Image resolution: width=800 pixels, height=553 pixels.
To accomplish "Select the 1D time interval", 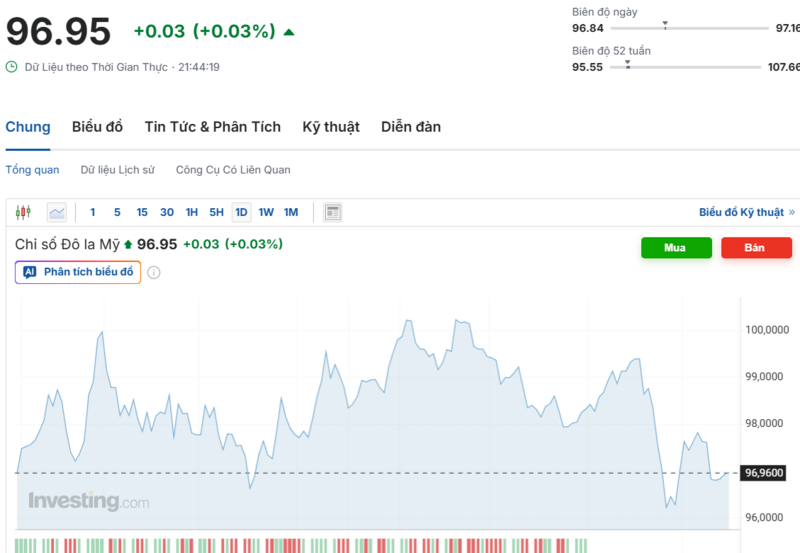I will click(x=241, y=212).
